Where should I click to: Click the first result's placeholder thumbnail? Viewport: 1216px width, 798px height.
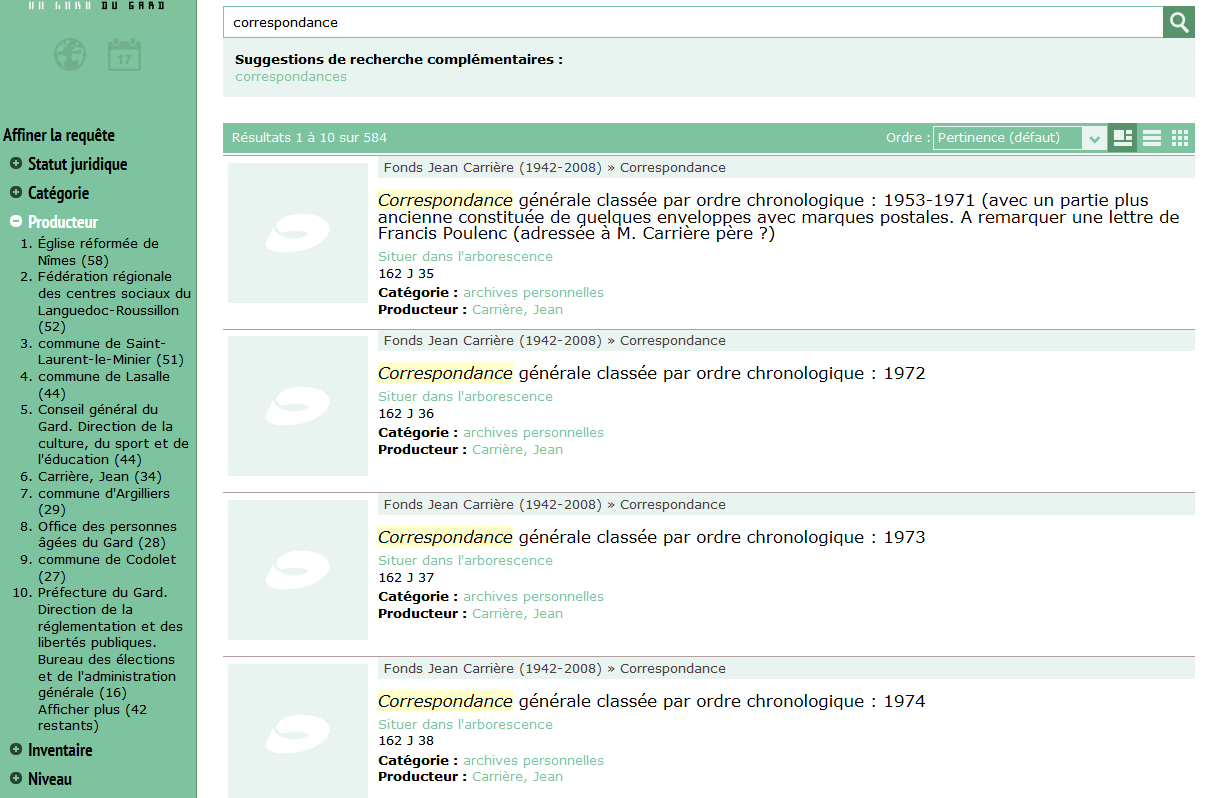[x=297, y=233]
